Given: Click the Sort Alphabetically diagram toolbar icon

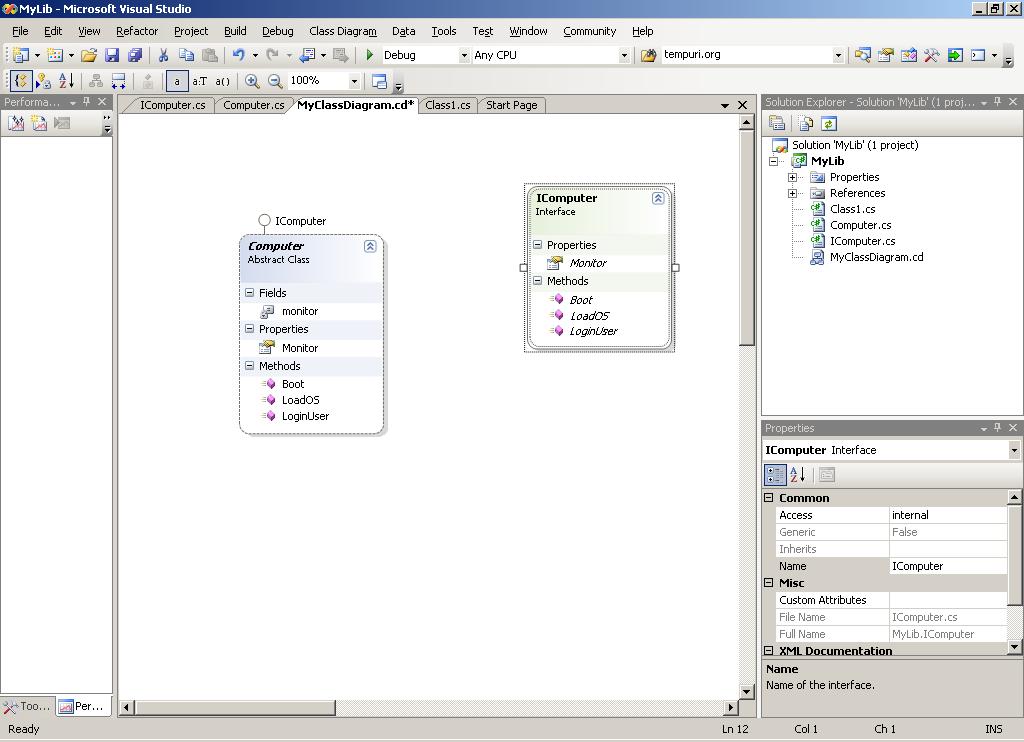Looking at the screenshot, I should 66,81.
